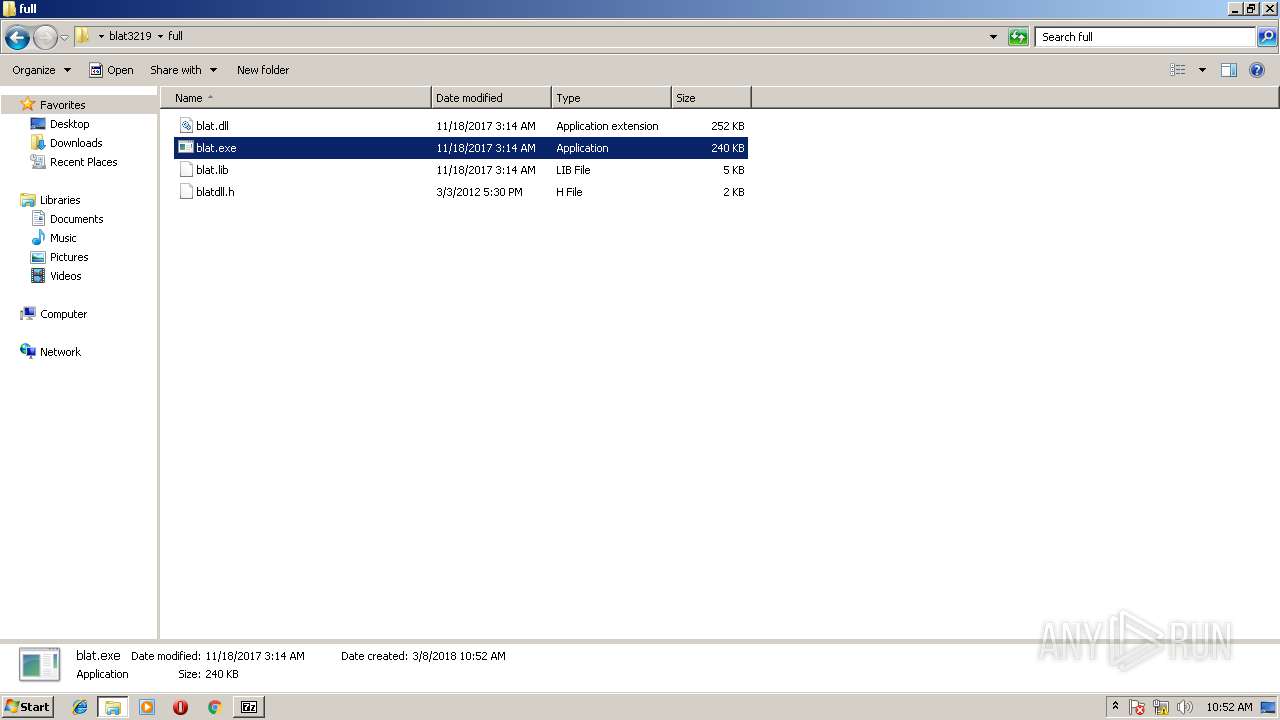Screen dimensions: 1280x720
Task: Open Downloads in Favorites
Action: point(76,143)
